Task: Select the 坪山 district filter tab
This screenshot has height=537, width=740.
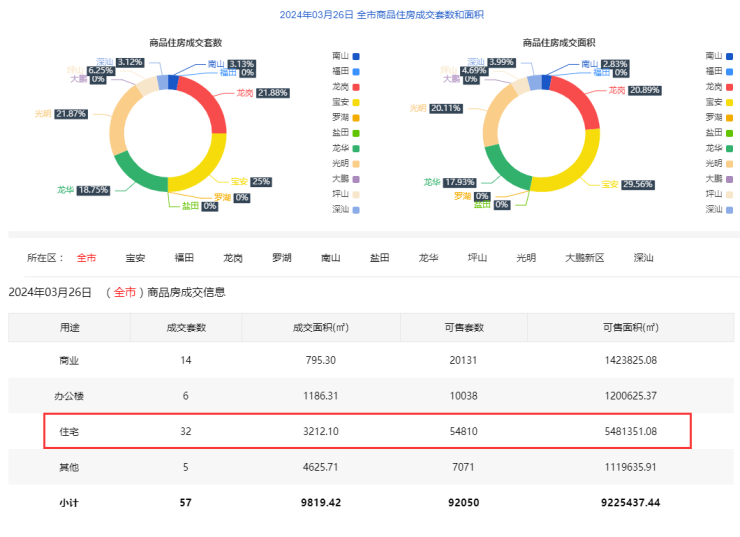Action: pos(477,258)
